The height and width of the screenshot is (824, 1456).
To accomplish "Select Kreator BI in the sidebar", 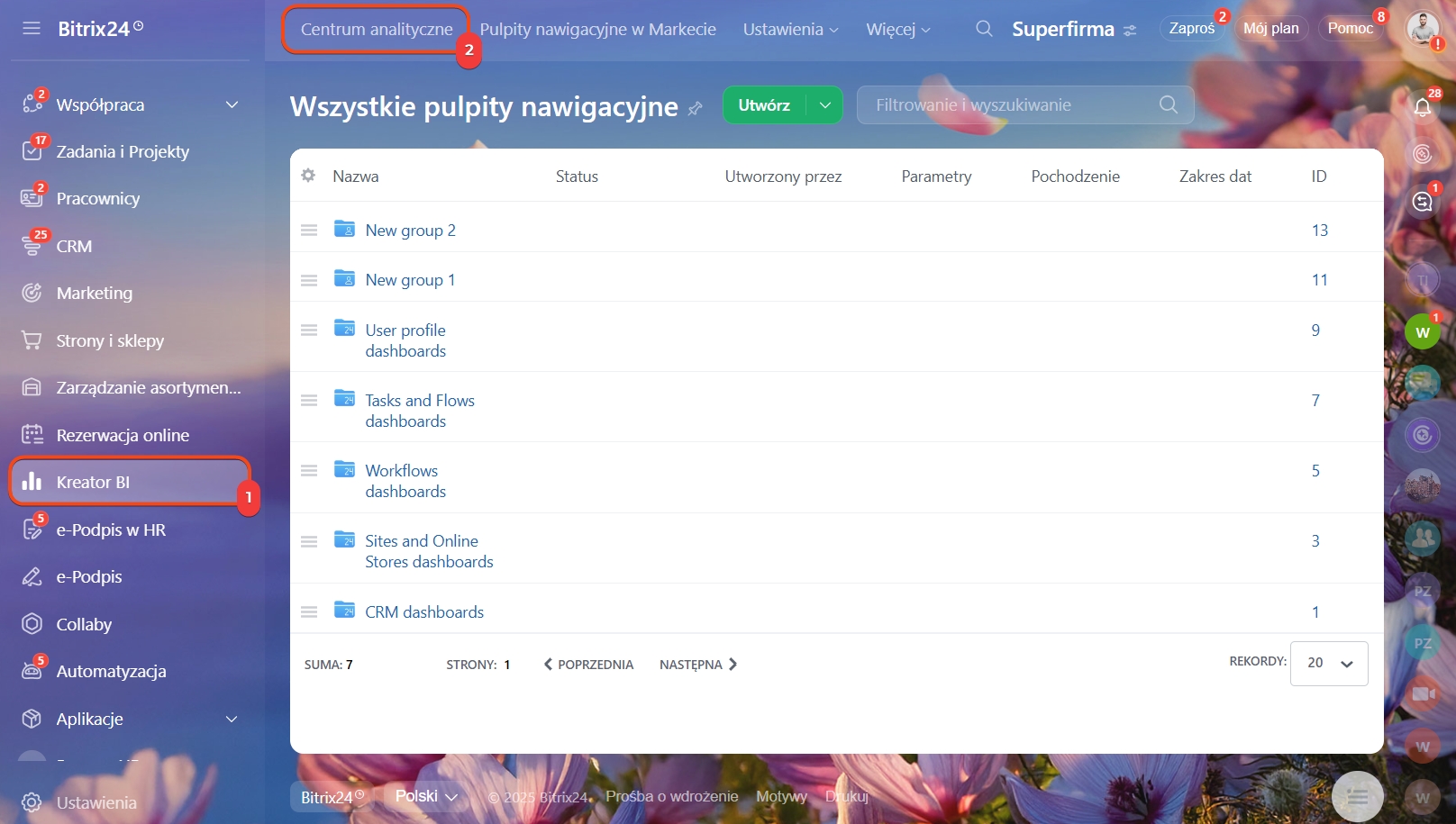I will point(130,482).
